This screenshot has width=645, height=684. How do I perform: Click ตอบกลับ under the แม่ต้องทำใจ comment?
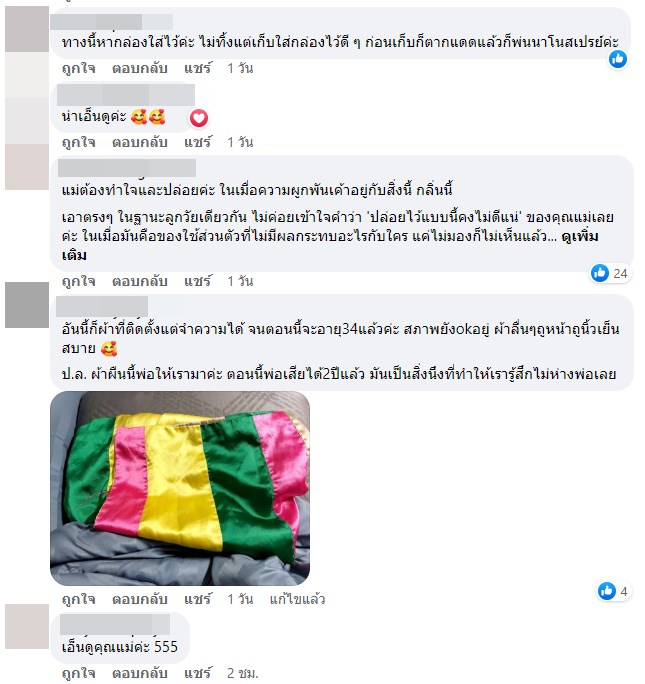point(140,281)
